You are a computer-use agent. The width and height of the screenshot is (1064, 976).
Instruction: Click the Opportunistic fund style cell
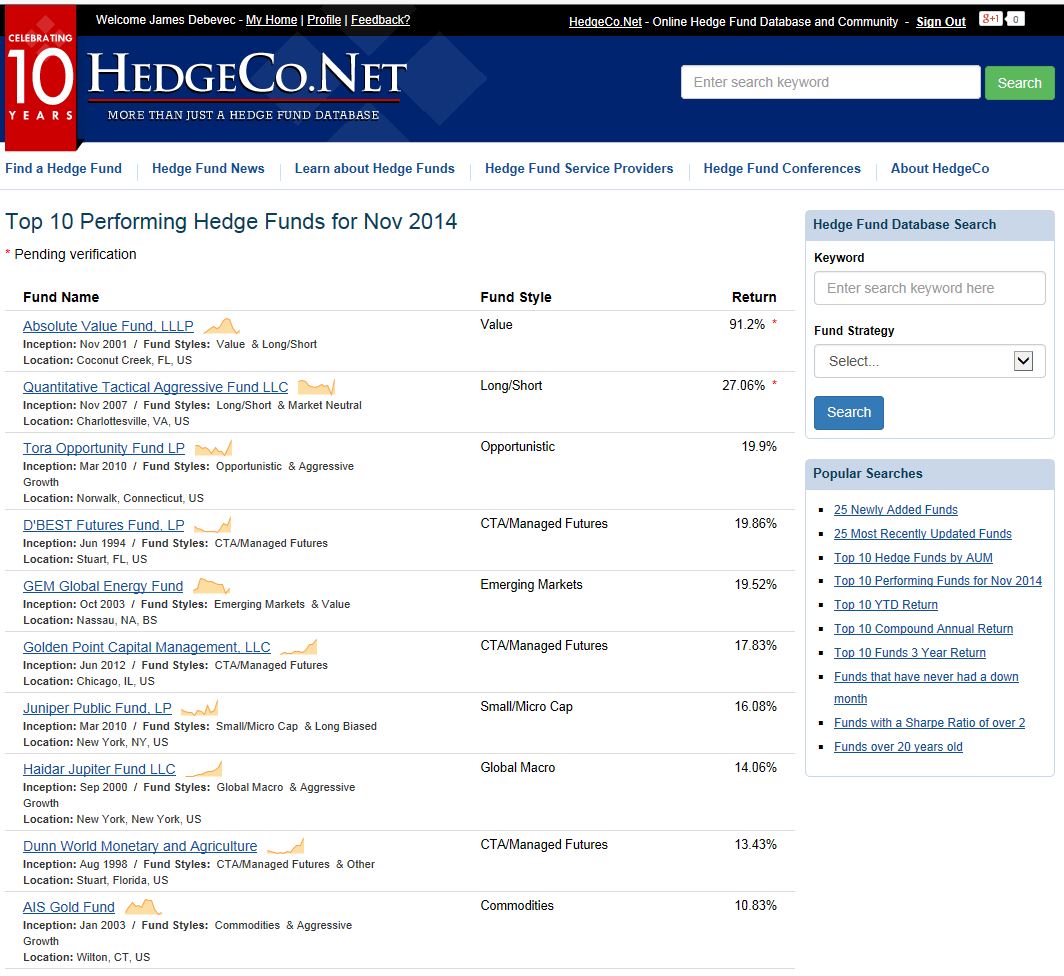coord(518,447)
